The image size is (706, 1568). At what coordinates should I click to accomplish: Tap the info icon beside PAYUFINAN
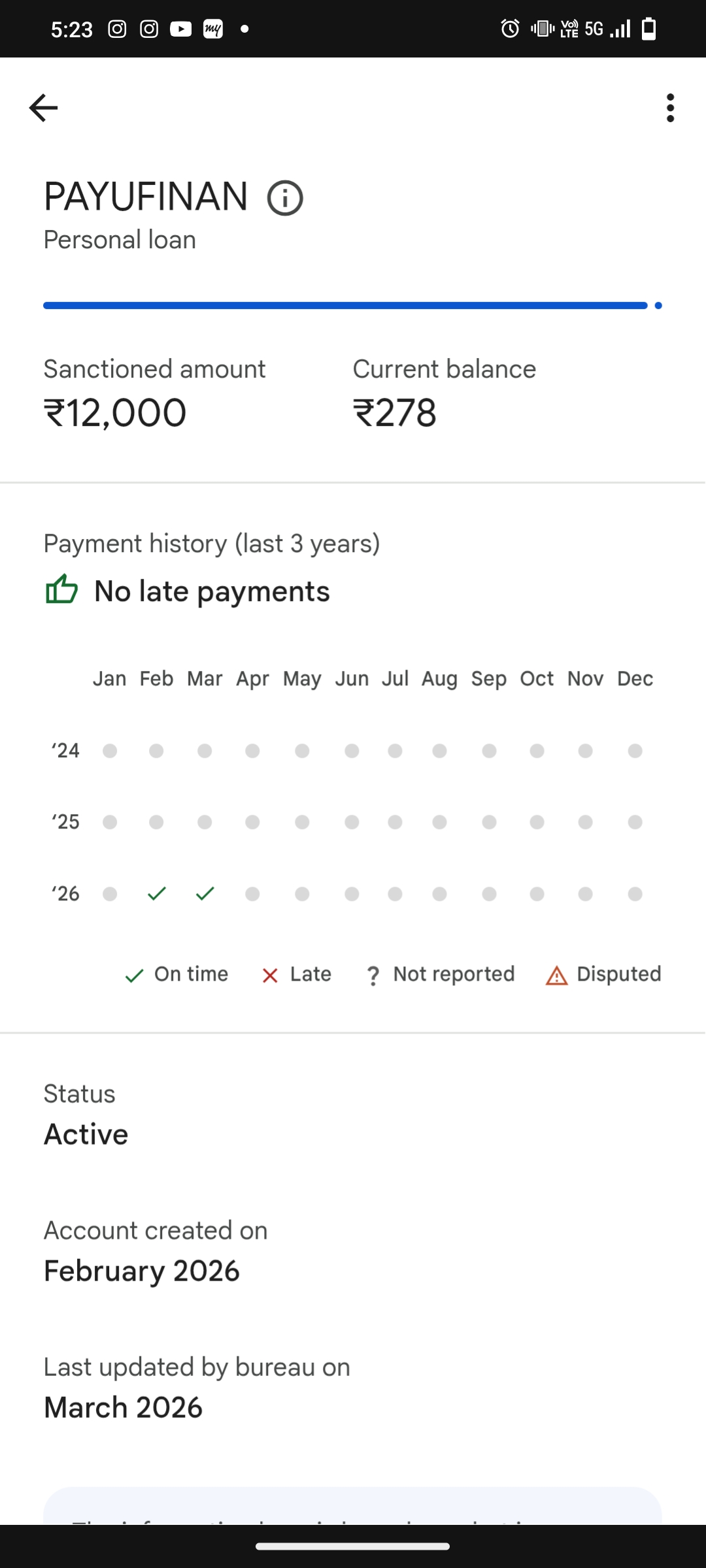285,198
